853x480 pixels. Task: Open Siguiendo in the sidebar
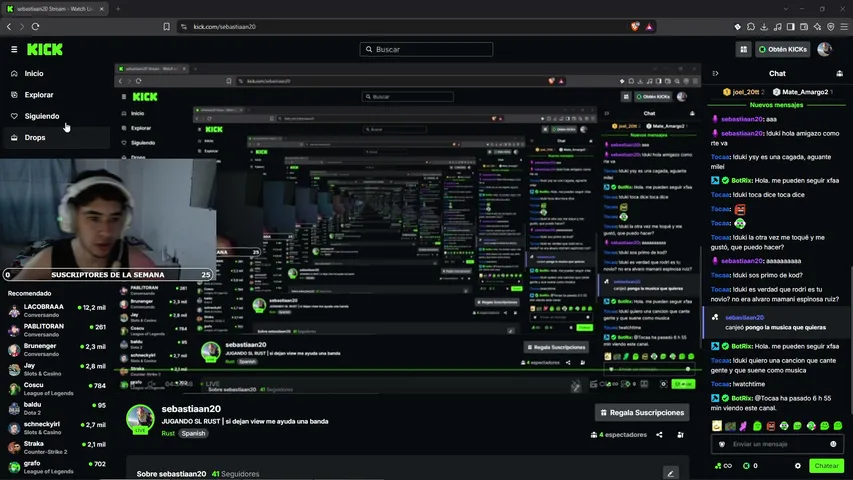tap(41, 116)
